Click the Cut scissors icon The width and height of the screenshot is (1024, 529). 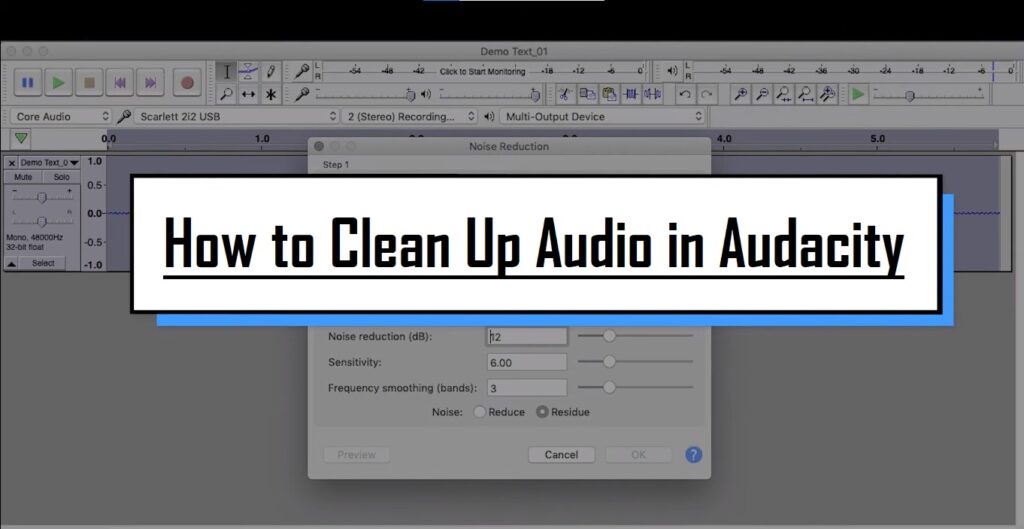coord(565,94)
